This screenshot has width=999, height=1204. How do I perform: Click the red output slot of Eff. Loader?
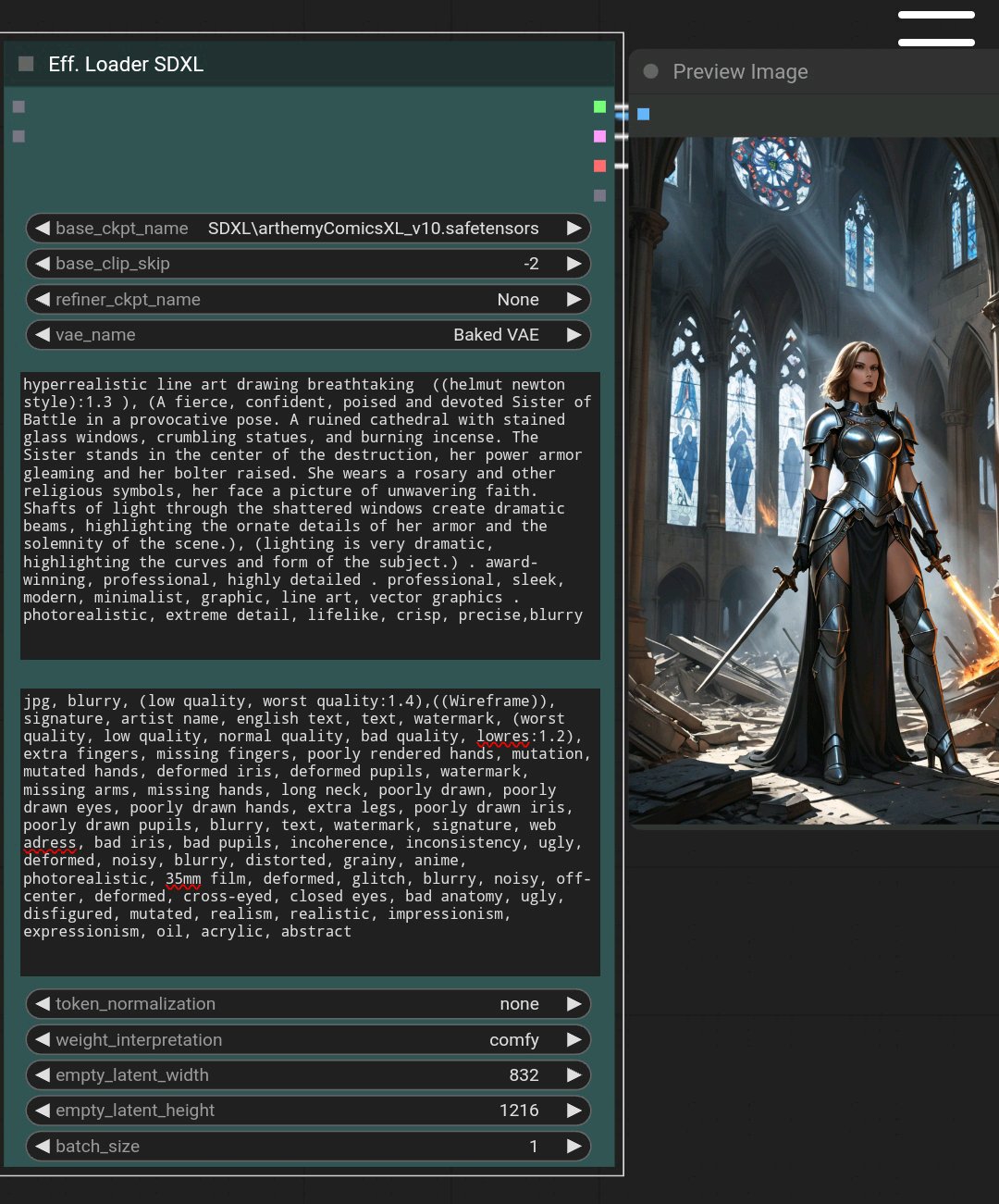(x=599, y=166)
